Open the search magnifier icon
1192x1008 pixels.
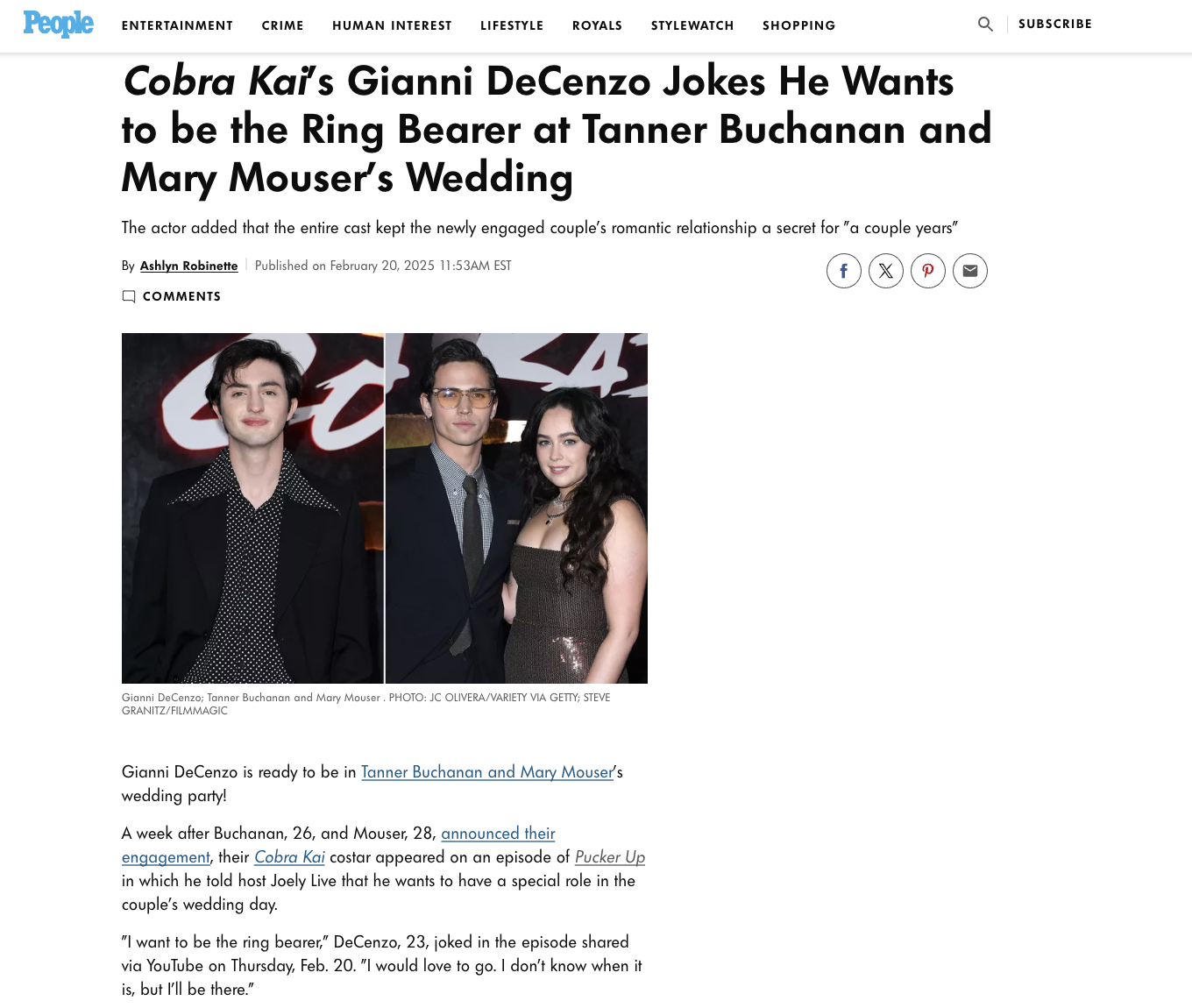click(985, 25)
